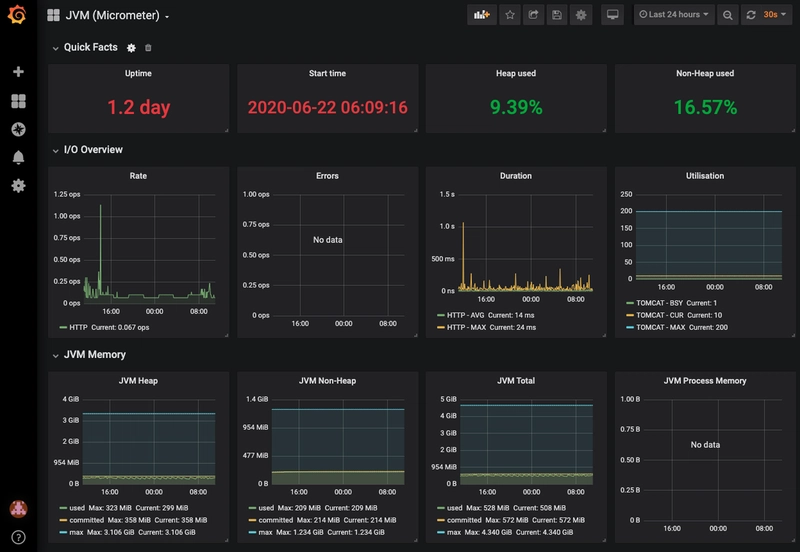Open Explore via sidebar compass icon
The height and width of the screenshot is (552, 800).
coord(17,129)
